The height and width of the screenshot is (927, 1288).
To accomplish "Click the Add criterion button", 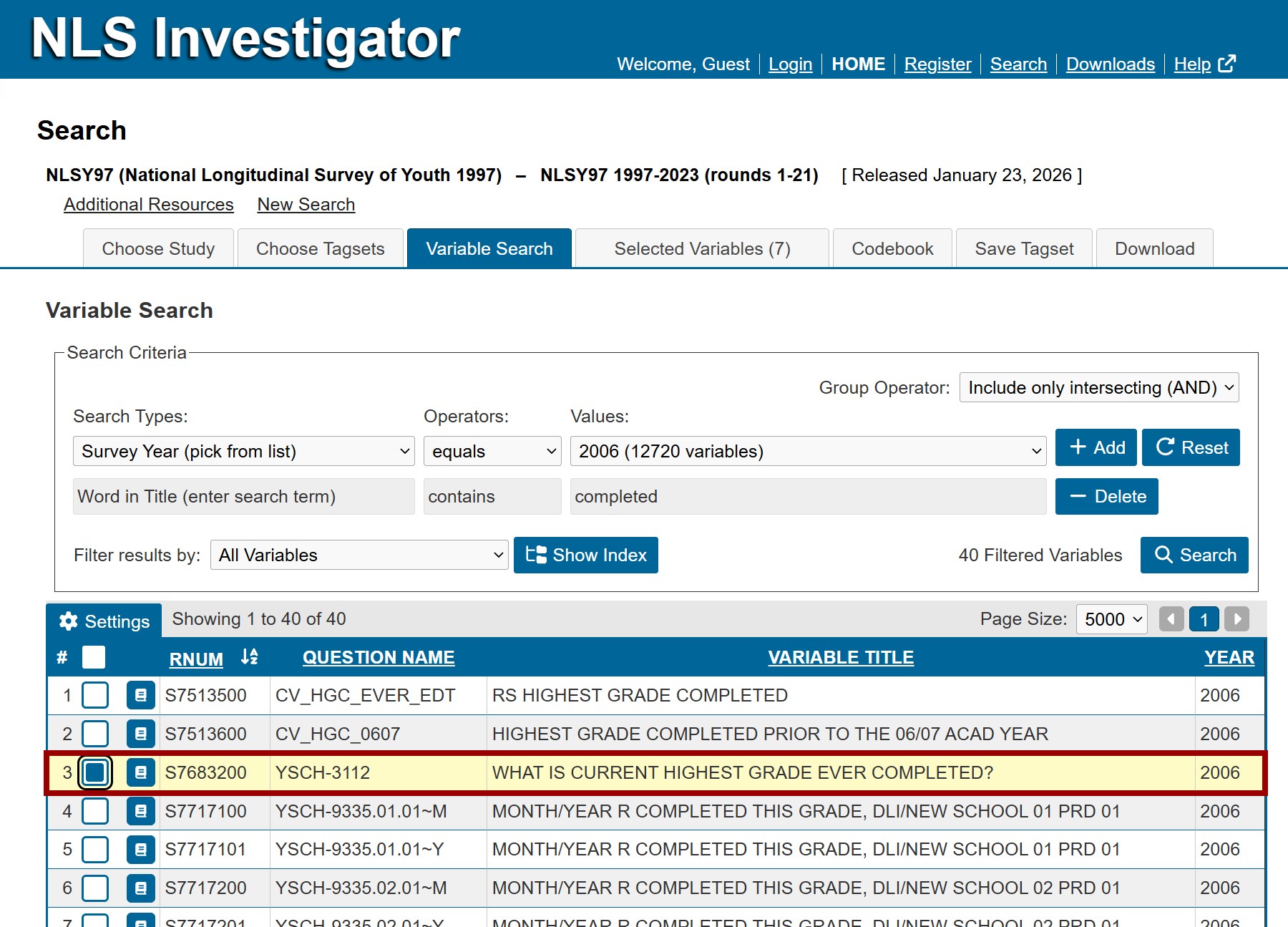I will [x=1096, y=447].
